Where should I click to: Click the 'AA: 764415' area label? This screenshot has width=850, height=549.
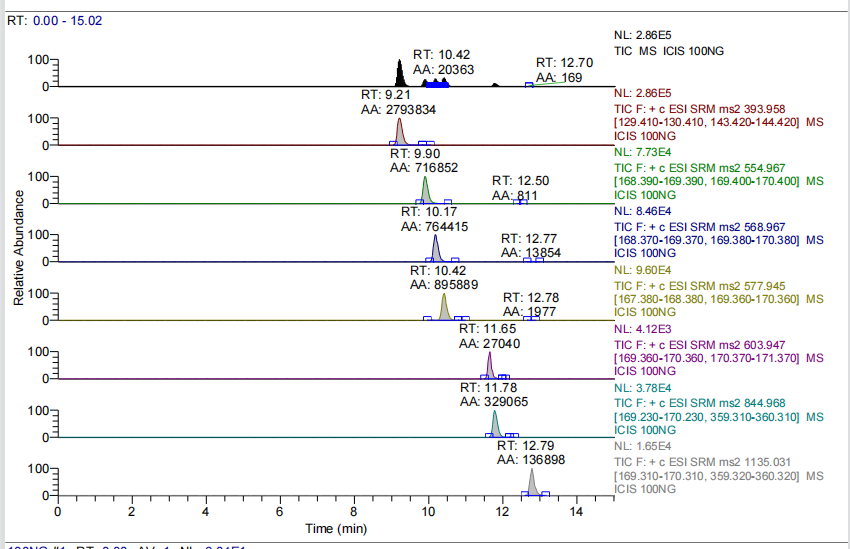[434, 227]
